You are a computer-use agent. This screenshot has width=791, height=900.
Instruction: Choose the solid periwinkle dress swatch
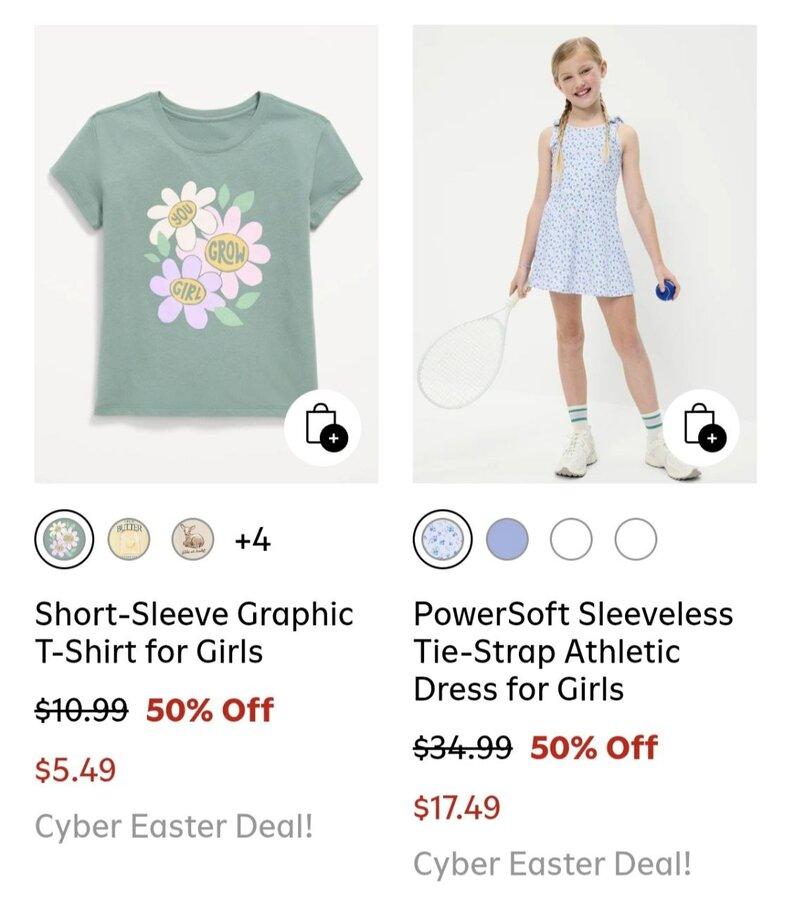tap(507, 540)
